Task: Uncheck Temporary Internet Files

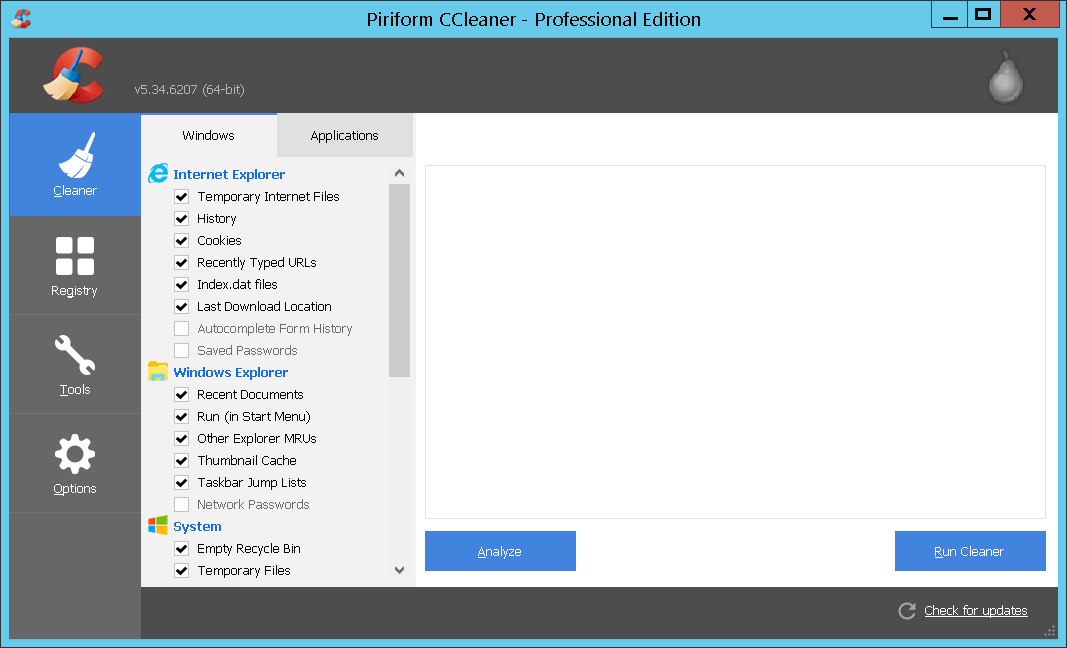Action: [x=182, y=197]
